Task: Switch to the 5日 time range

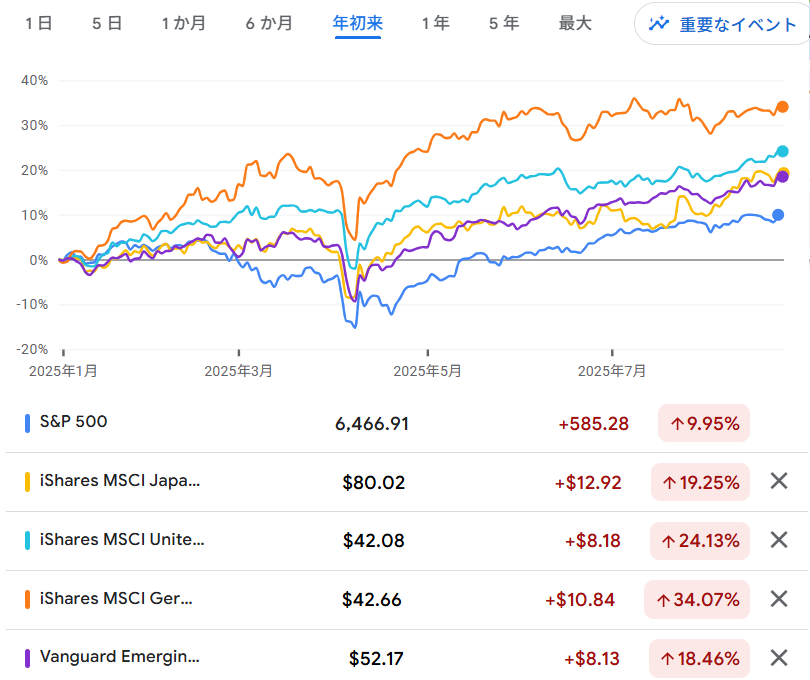Action: [x=107, y=23]
